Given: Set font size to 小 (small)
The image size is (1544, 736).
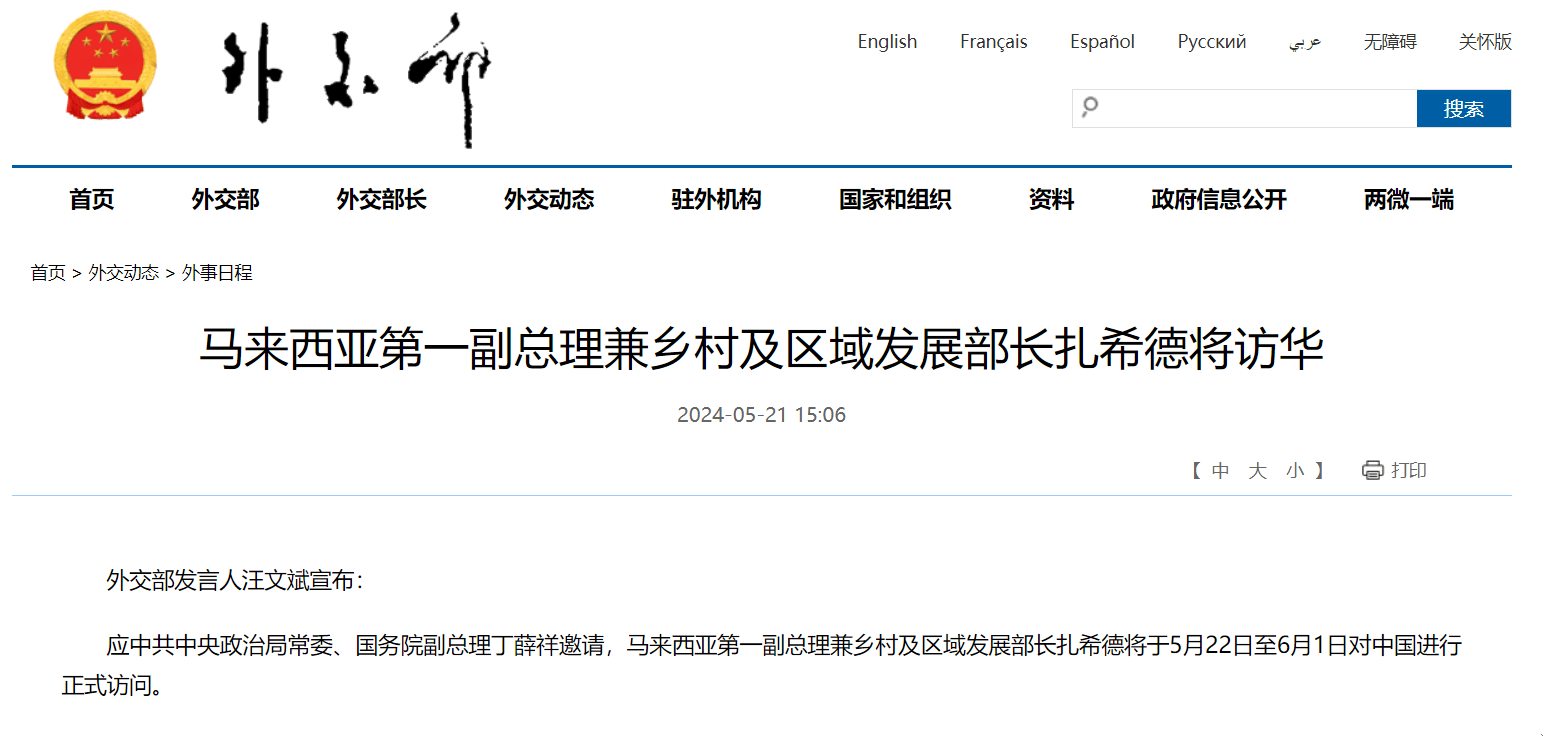Looking at the screenshot, I should (1295, 470).
